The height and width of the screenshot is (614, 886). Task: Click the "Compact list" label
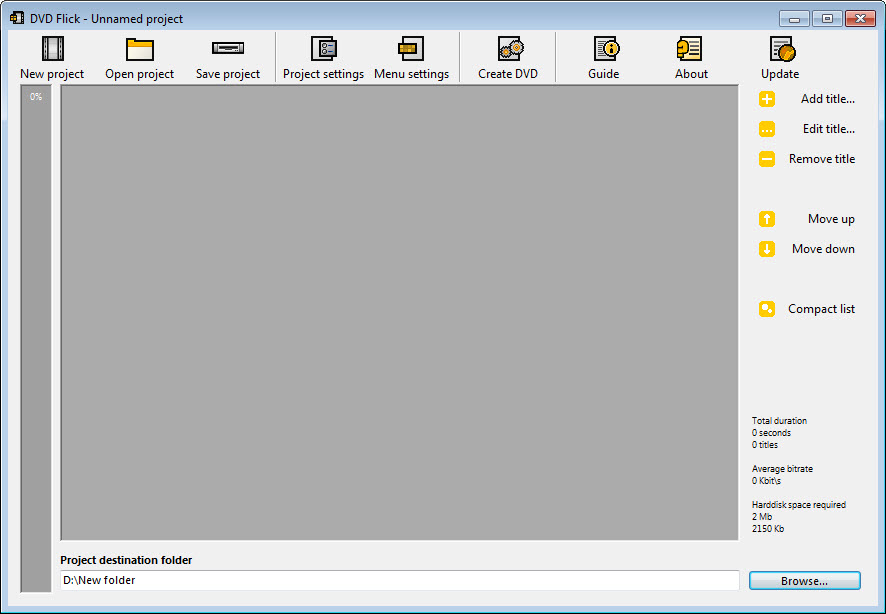tap(821, 309)
